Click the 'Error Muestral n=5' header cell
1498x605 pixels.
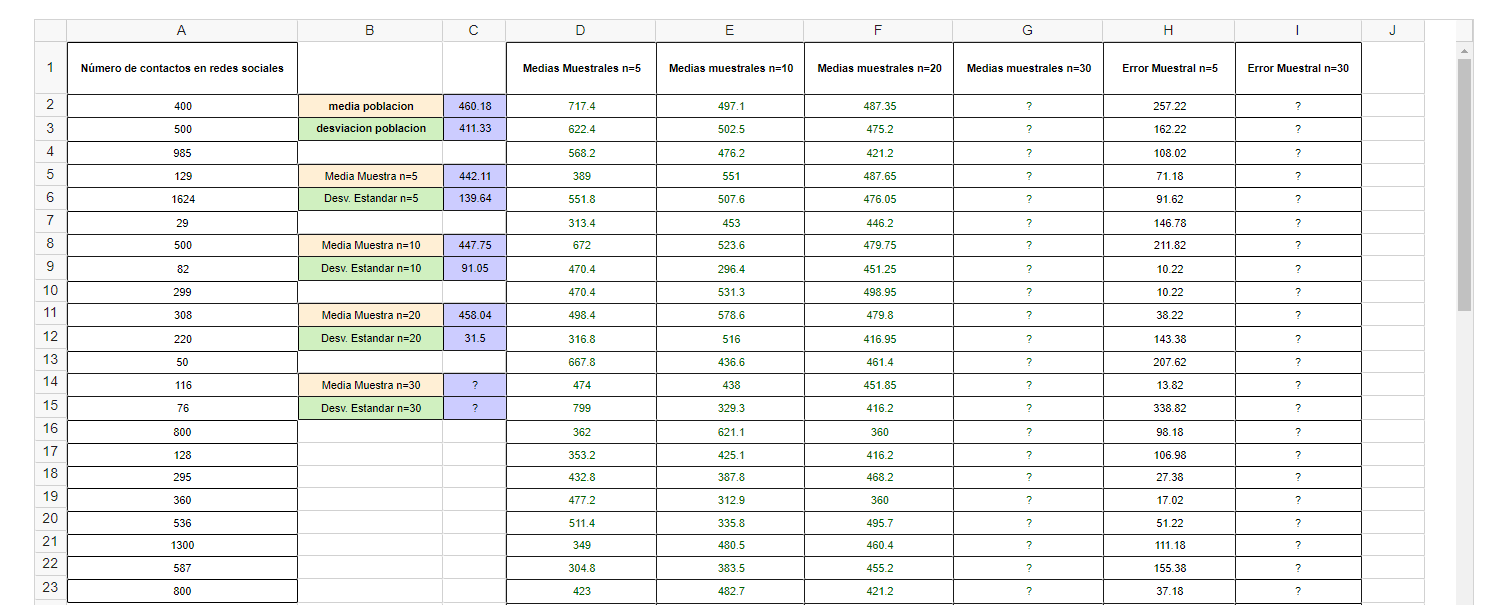click(x=1169, y=68)
